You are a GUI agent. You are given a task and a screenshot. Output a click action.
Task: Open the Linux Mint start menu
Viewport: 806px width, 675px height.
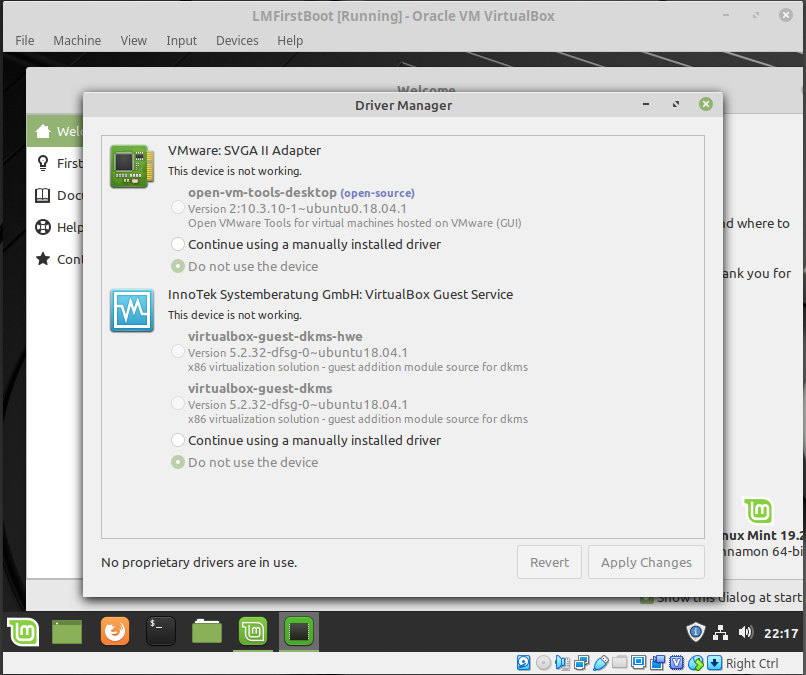pos(23,631)
